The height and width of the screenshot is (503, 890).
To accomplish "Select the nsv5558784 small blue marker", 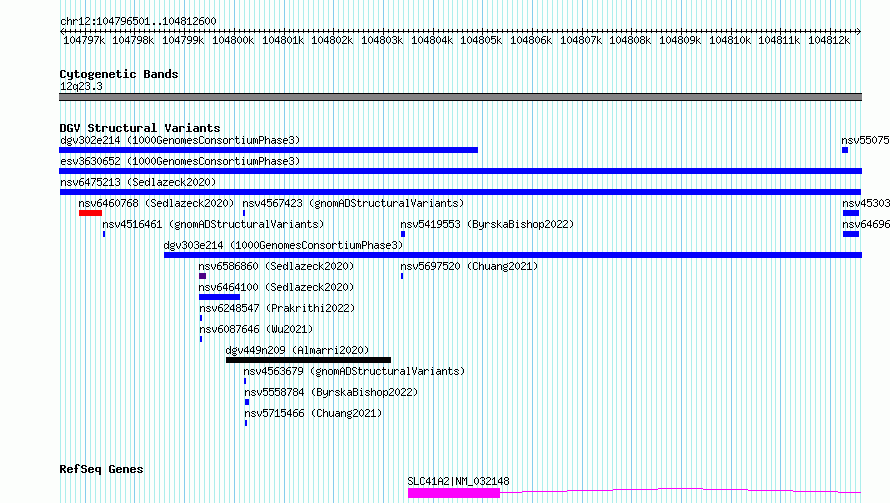I will pos(247,402).
